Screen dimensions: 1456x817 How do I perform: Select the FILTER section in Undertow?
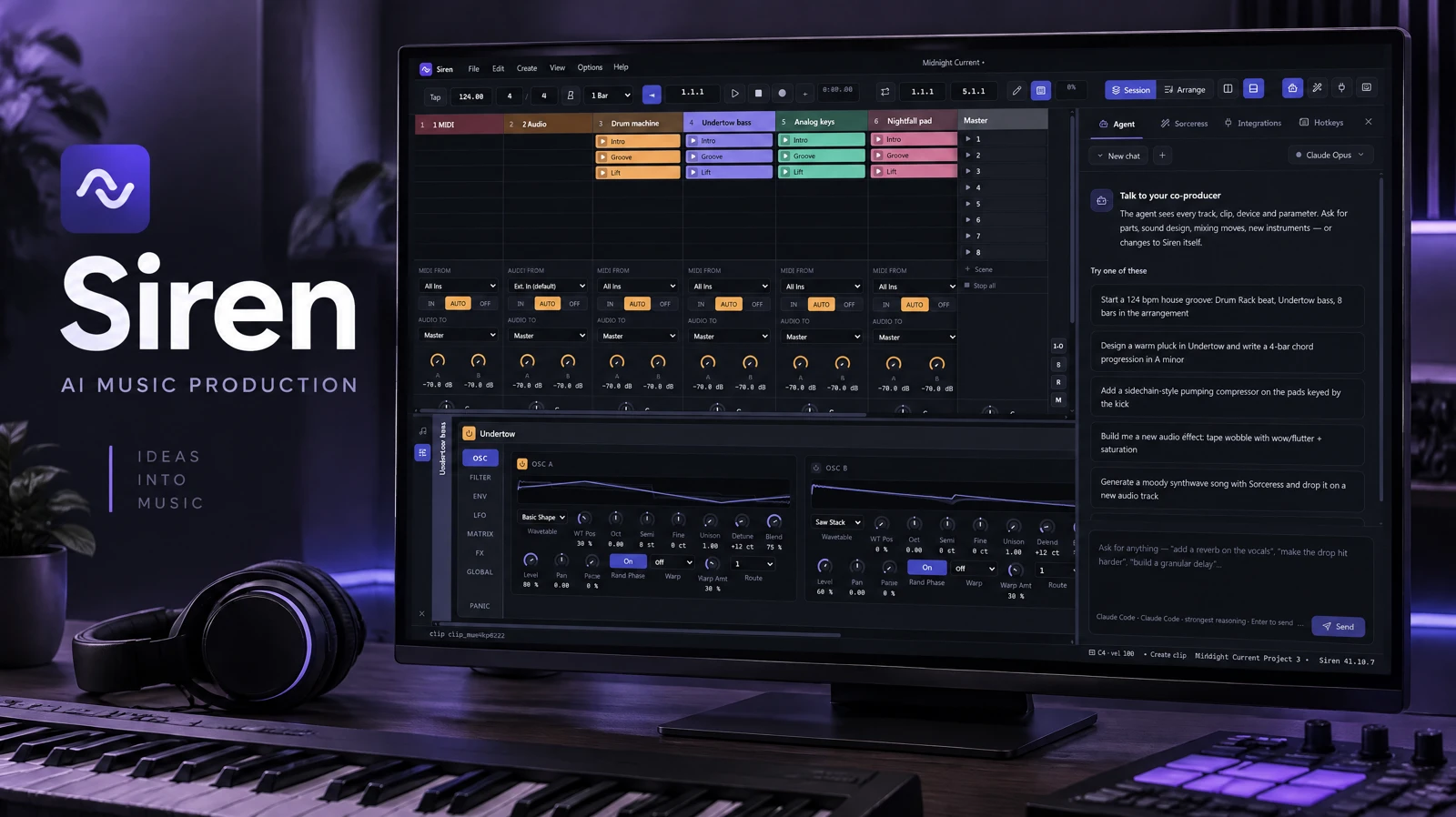[x=480, y=478]
